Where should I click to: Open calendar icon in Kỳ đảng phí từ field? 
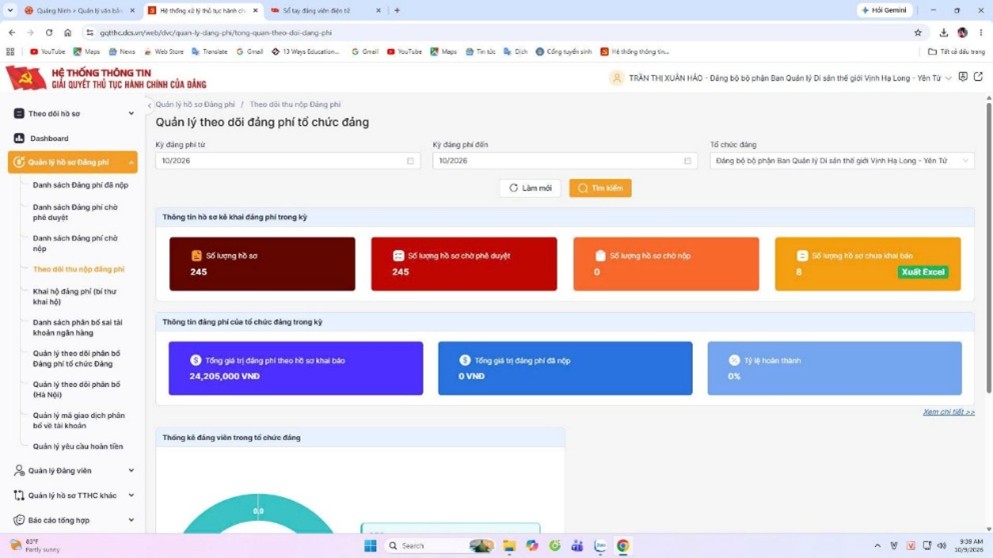point(410,161)
